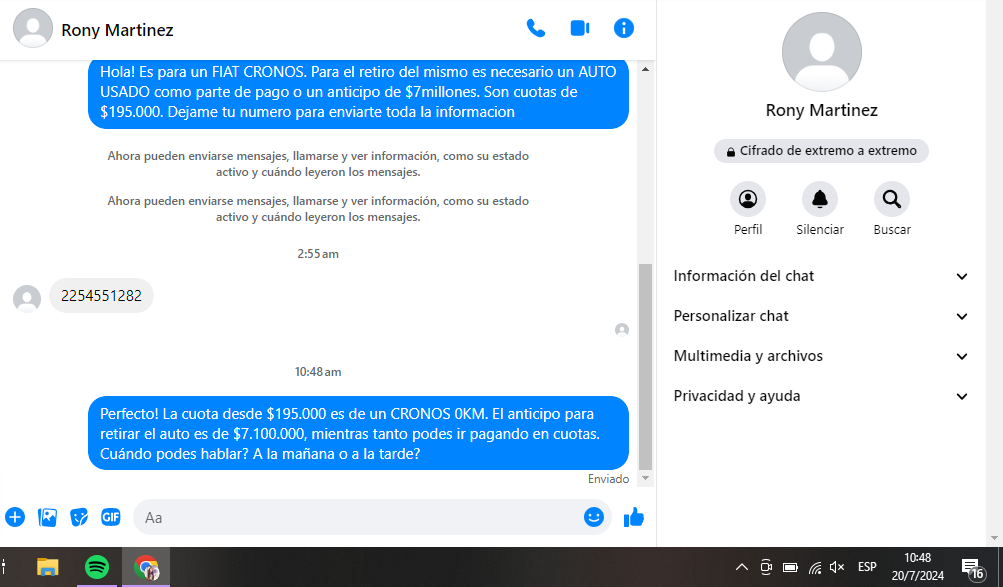Open more actions with the plus icon

pos(15,517)
